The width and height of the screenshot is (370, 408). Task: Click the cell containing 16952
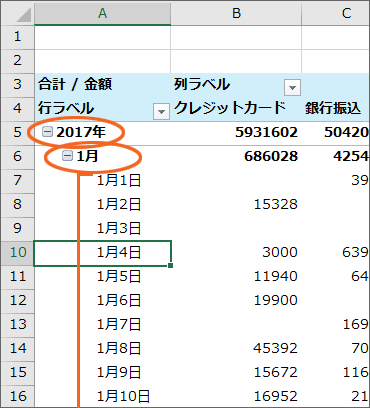[x=236, y=396]
